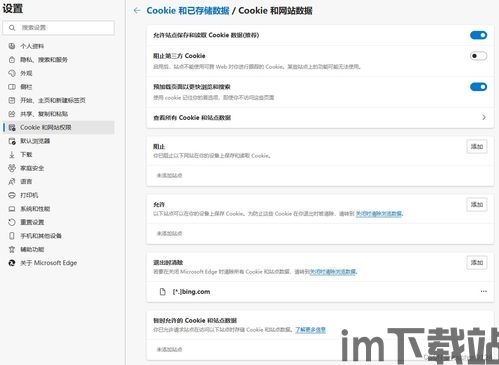The width and height of the screenshot is (499, 365).
Task: Open 隐私、搜索和服务 via its lock icon
Action: pos(12,60)
